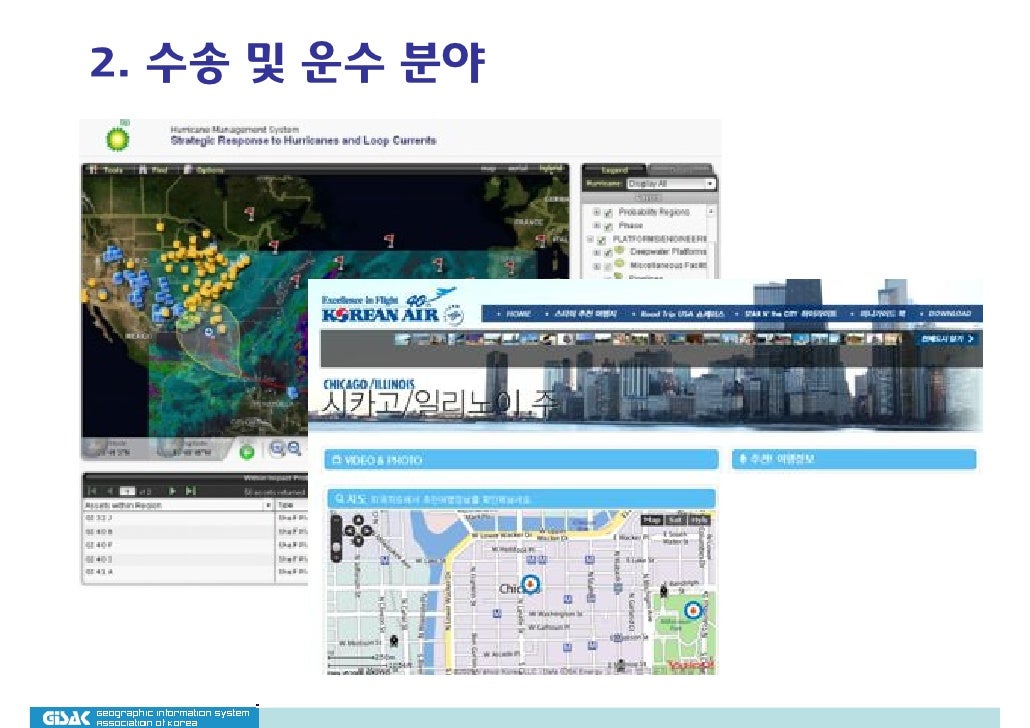Select the last thumbnail in the photo strip
1030x728 pixels.
892,339
